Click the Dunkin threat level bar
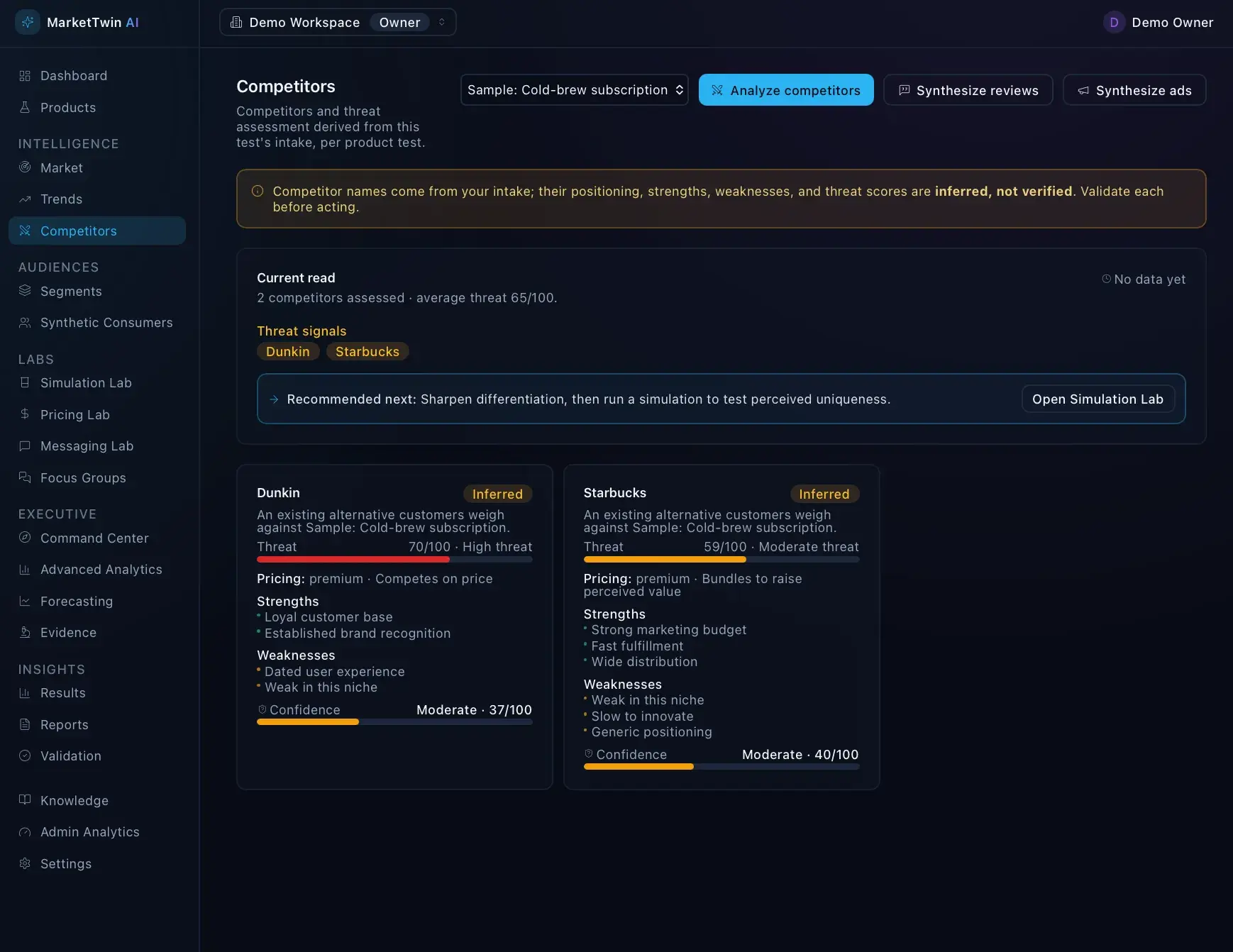The height and width of the screenshot is (952, 1233). [394, 559]
